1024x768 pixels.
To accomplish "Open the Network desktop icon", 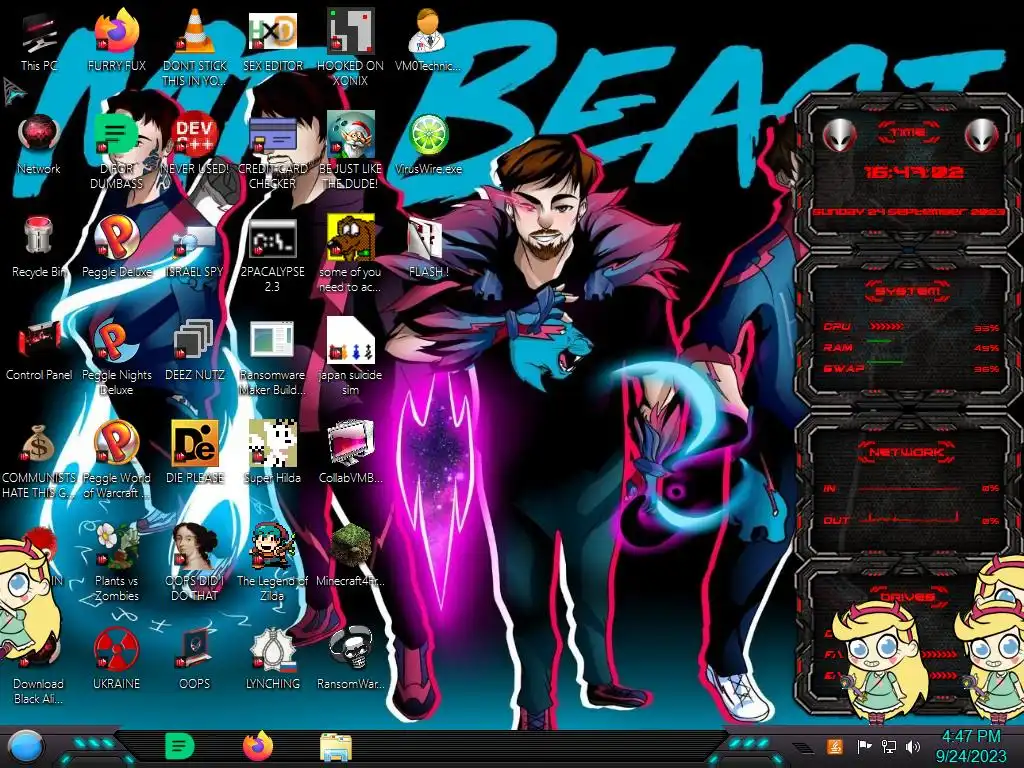I will click(x=39, y=135).
